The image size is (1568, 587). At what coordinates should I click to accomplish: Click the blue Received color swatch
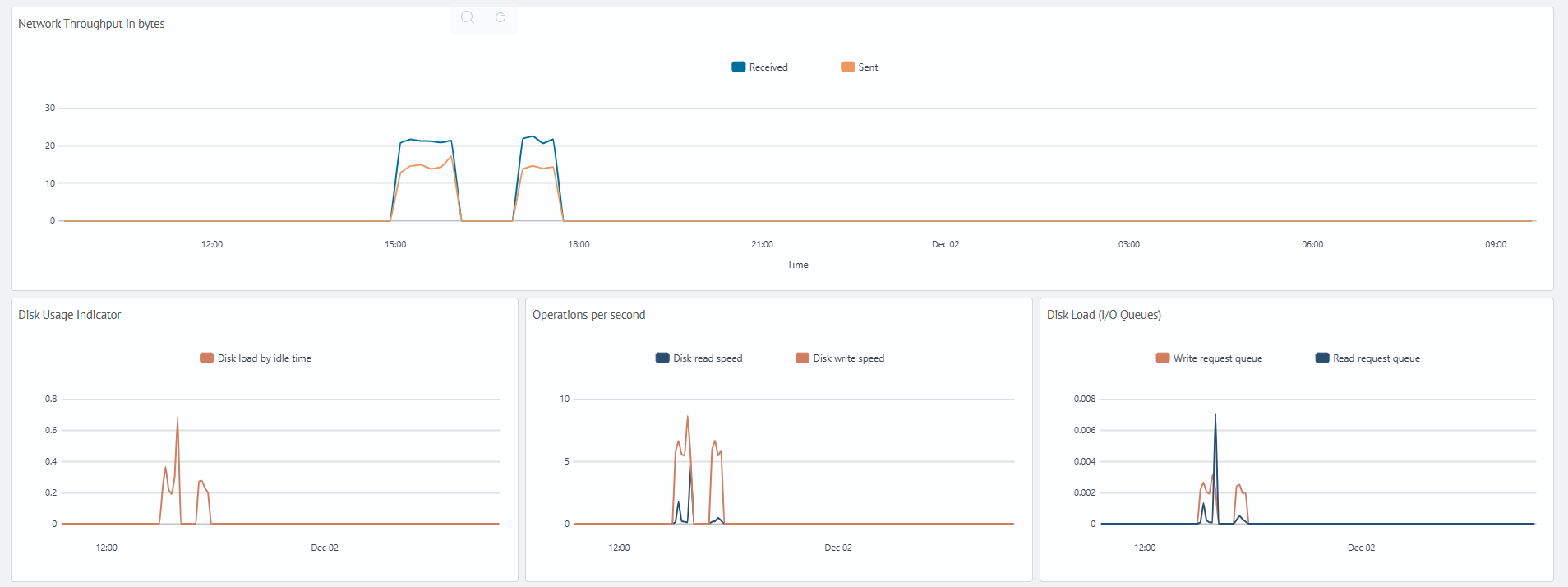[739, 67]
